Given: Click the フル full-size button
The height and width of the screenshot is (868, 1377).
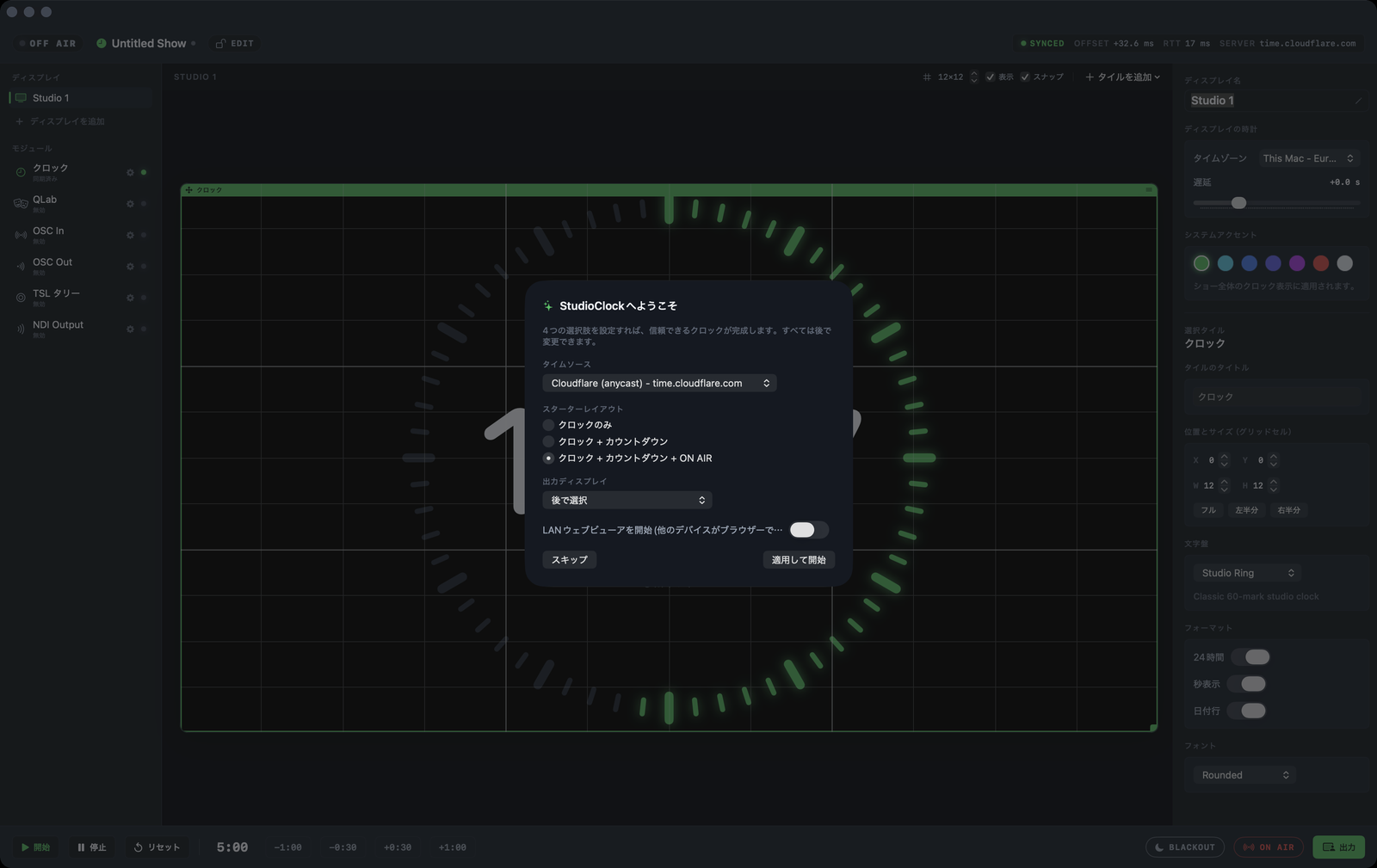Looking at the screenshot, I should coord(1208,510).
